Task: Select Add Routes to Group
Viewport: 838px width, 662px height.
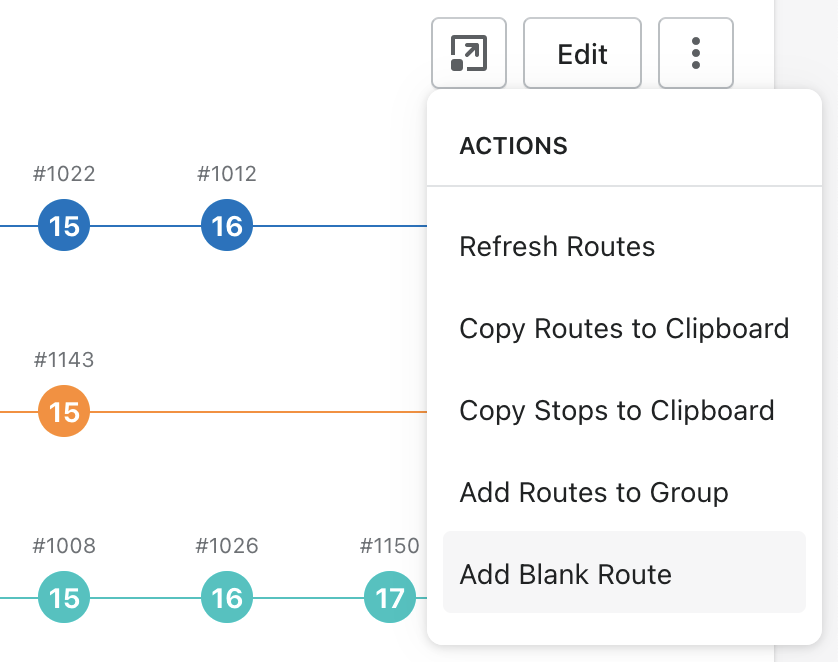Action: coord(593,493)
